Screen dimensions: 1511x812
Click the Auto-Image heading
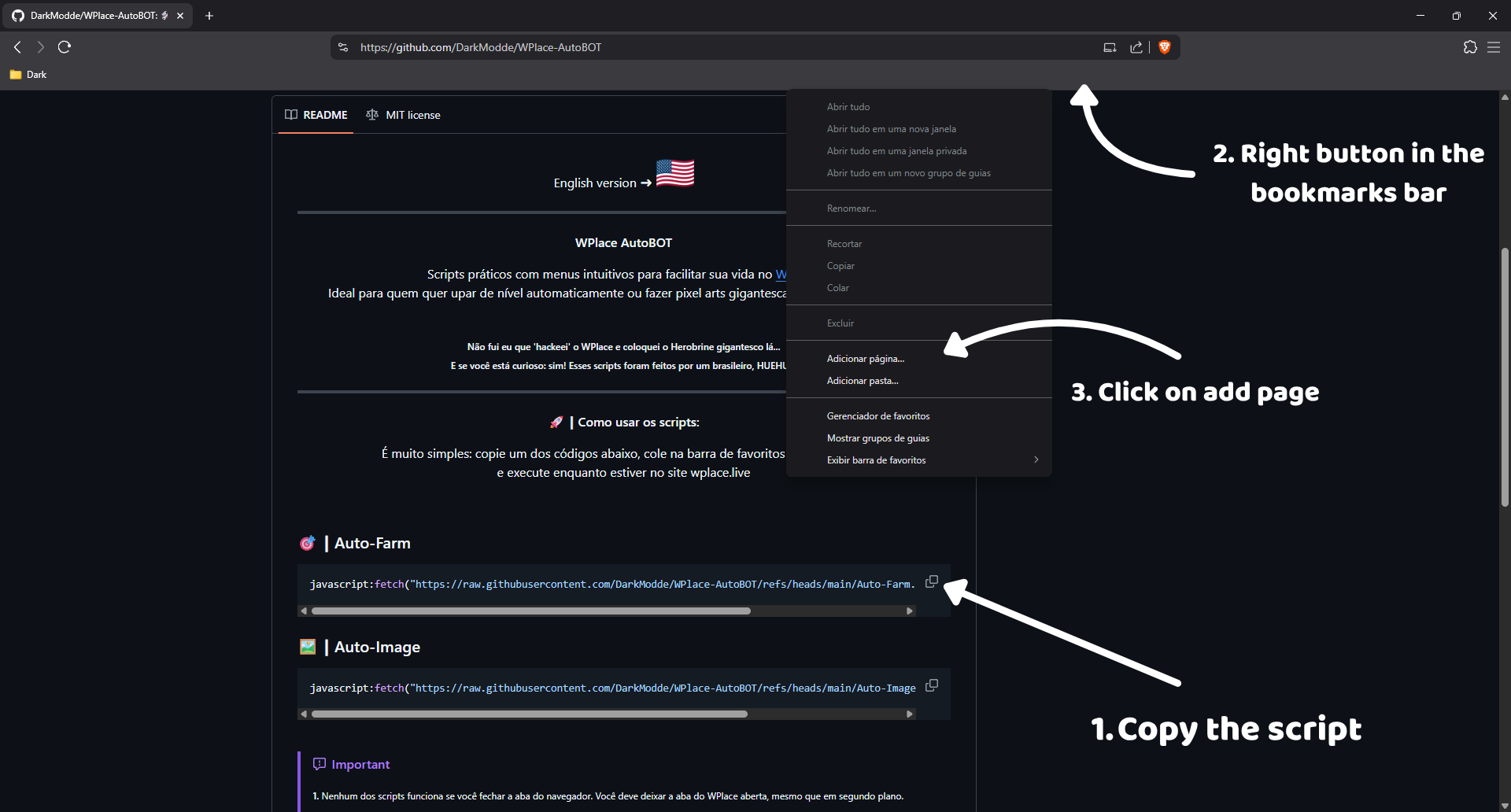377,647
